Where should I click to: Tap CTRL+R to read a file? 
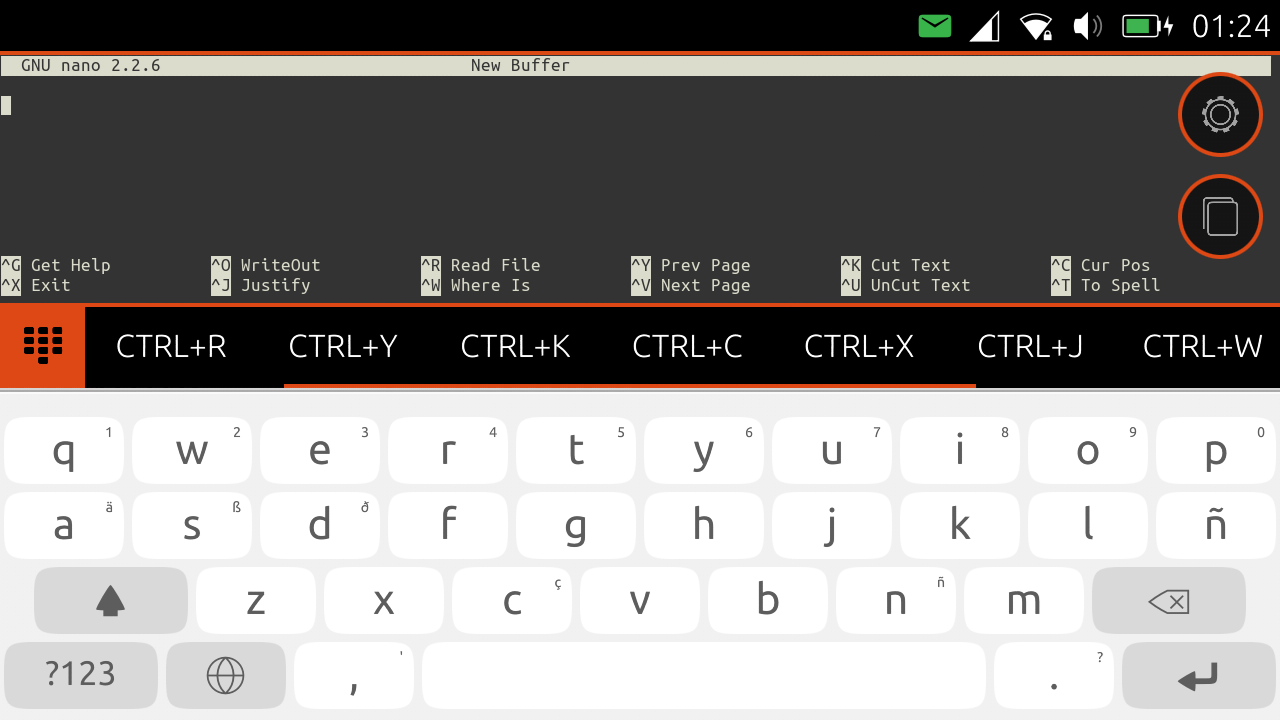(x=171, y=347)
